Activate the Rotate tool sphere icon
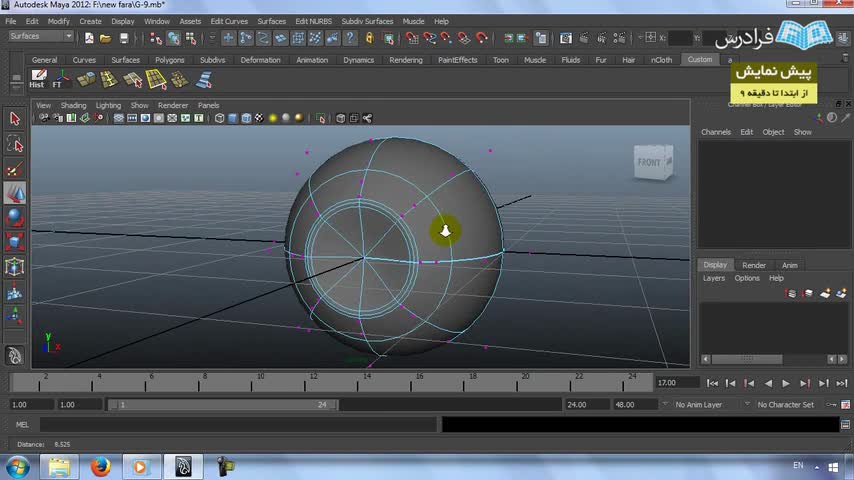 (15, 217)
